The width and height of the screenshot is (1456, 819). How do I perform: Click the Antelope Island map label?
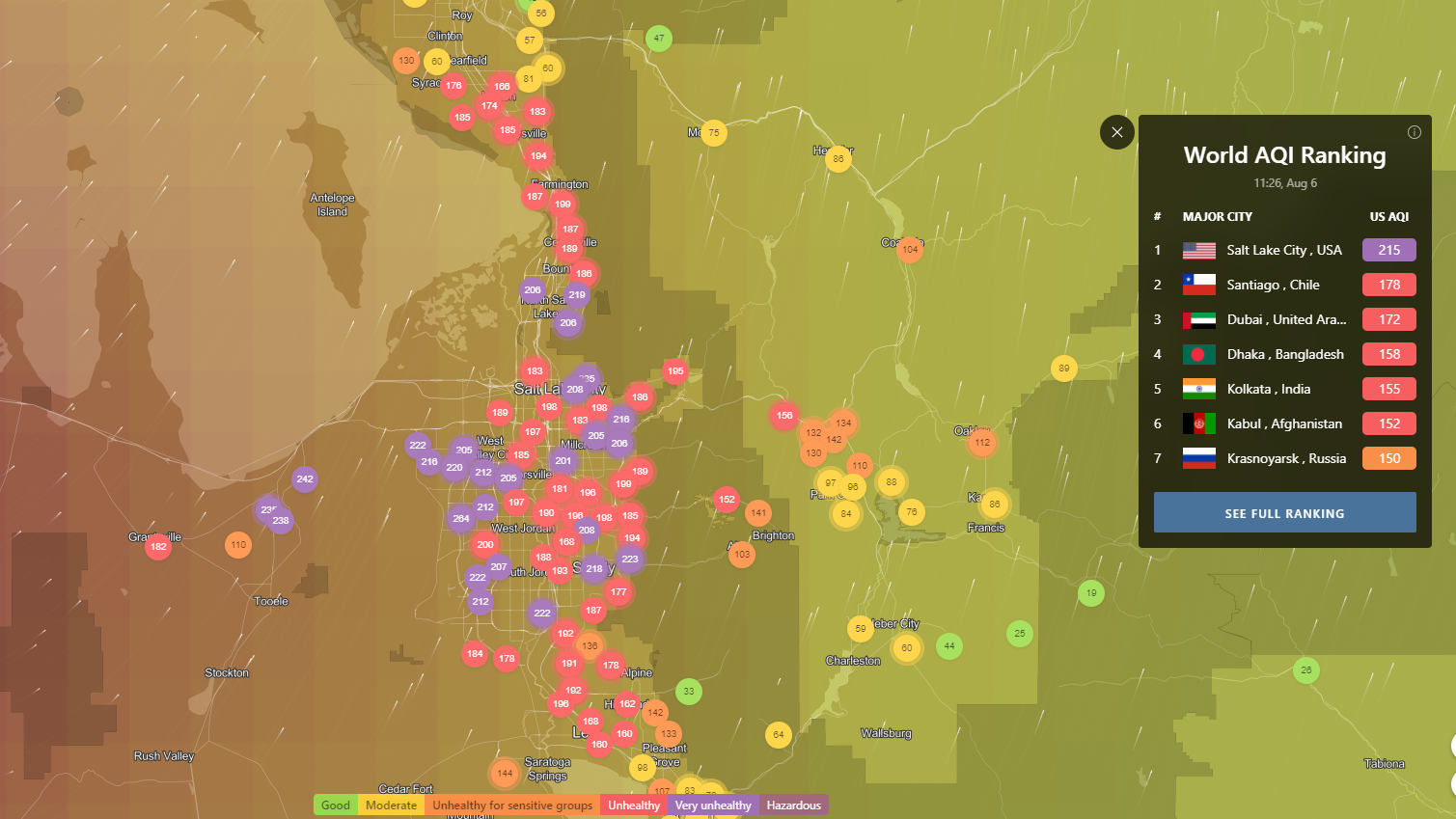pos(332,205)
